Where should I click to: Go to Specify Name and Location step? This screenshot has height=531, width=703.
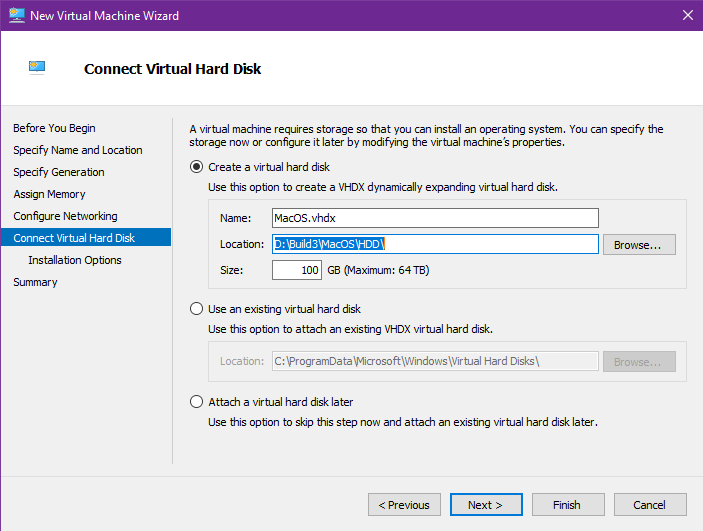pyautogui.click(x=77, y=150)
